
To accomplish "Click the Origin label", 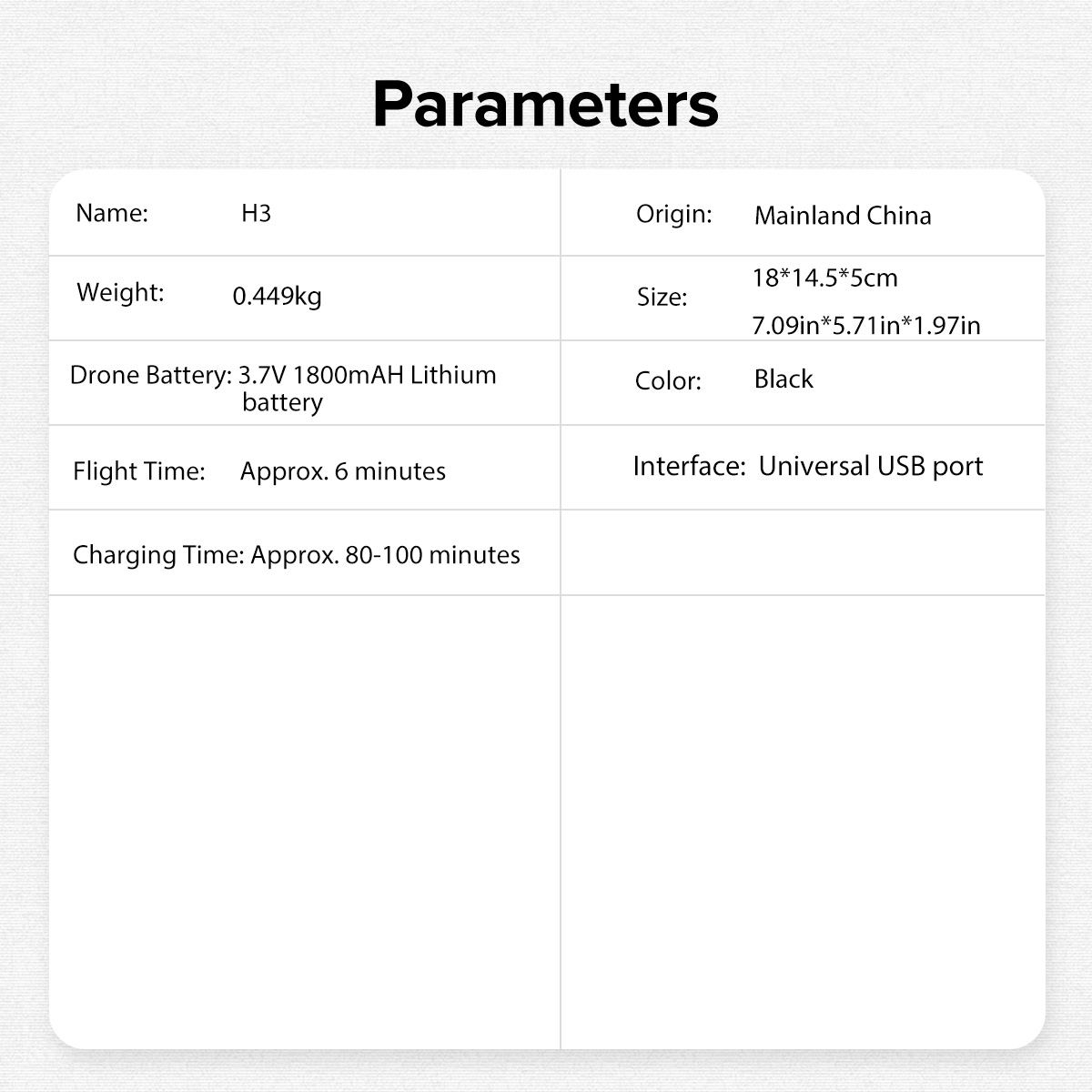I will tap(673, 215).
